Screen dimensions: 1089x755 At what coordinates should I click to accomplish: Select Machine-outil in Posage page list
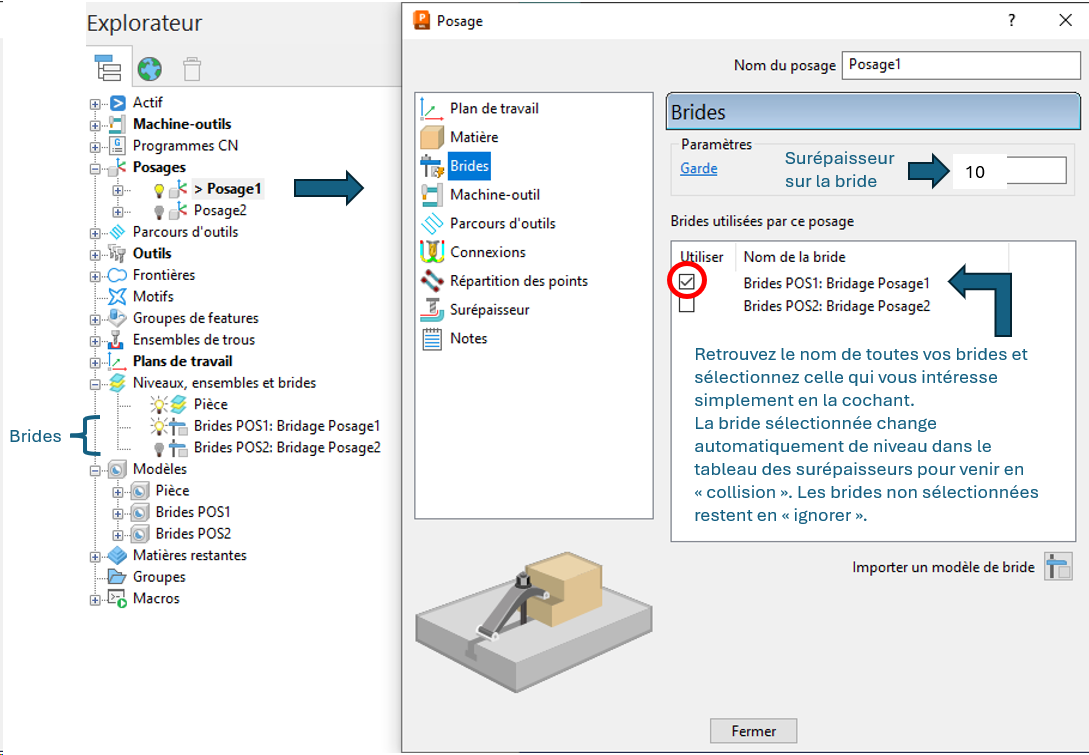[x=494, y=194]
